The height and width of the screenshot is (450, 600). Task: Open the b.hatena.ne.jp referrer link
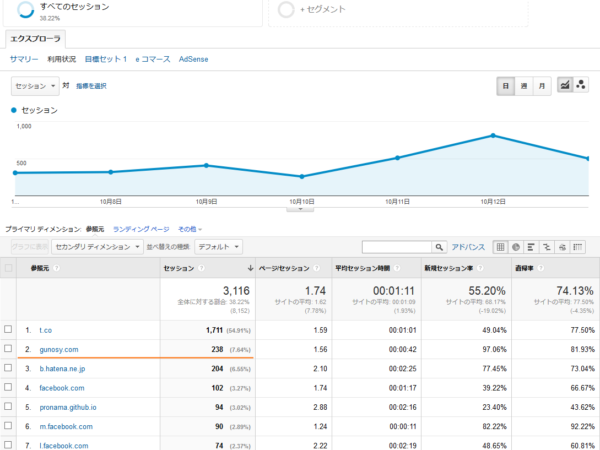62,369
